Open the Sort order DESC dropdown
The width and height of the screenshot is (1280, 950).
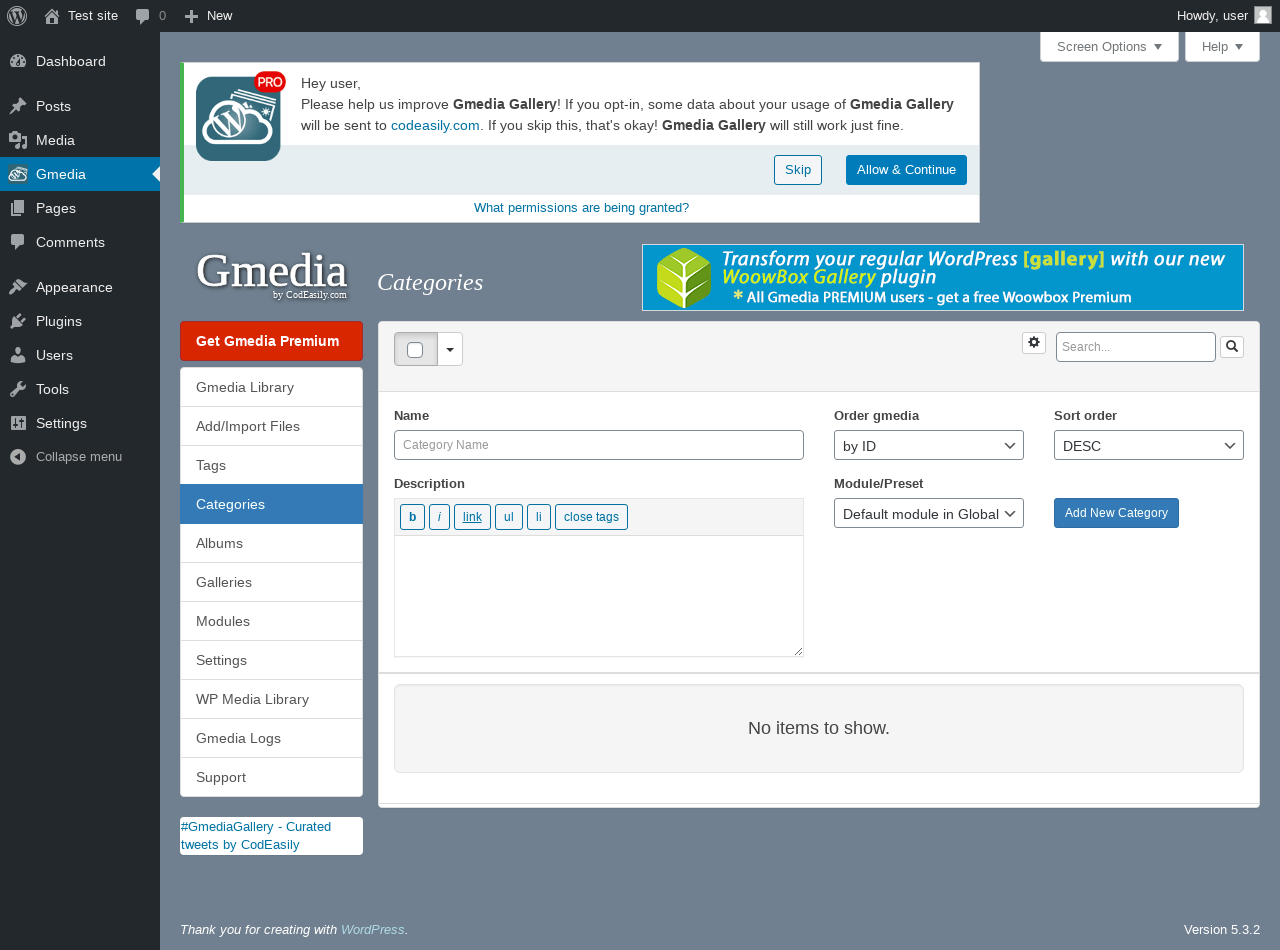tap(1149, 445)
